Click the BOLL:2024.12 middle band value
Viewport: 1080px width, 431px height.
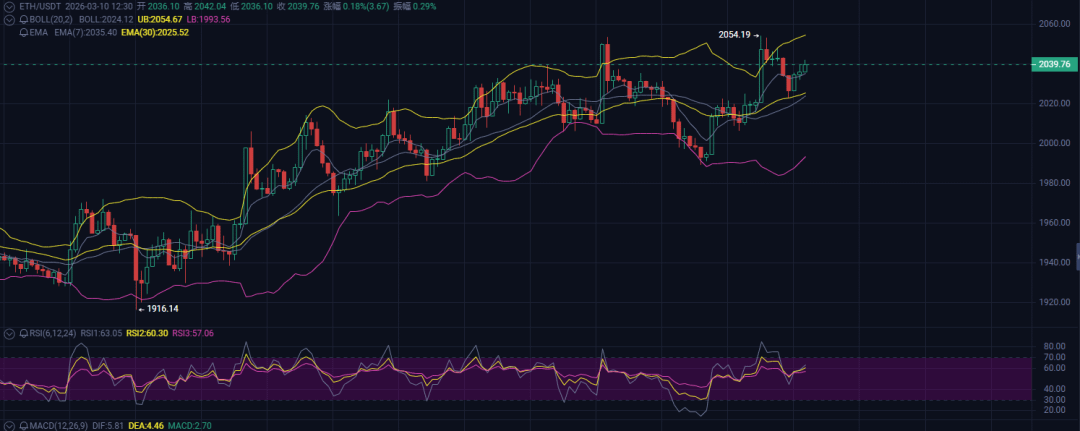[x=106, y=19]
